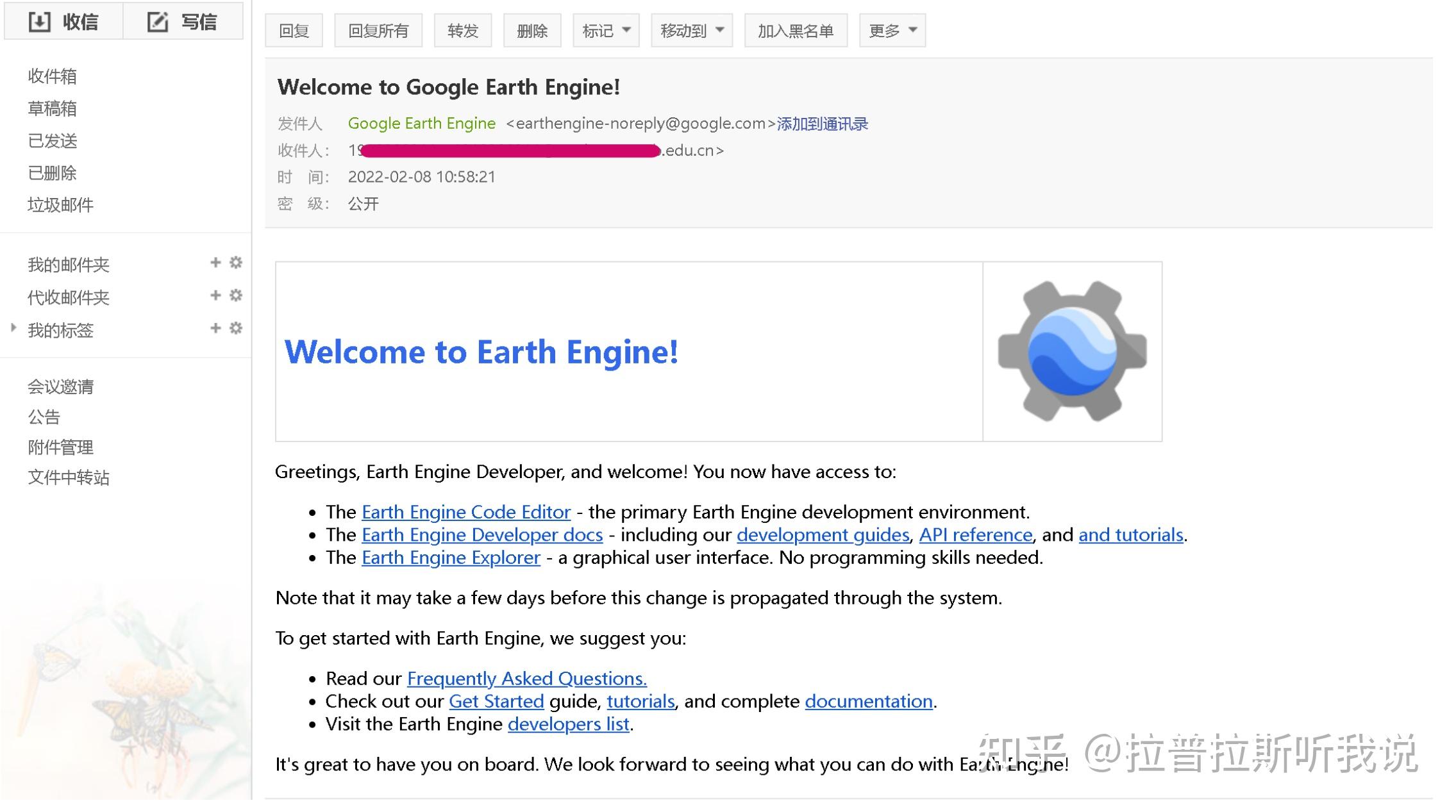Click the 添加到通讯录 link

pos(822,124)
